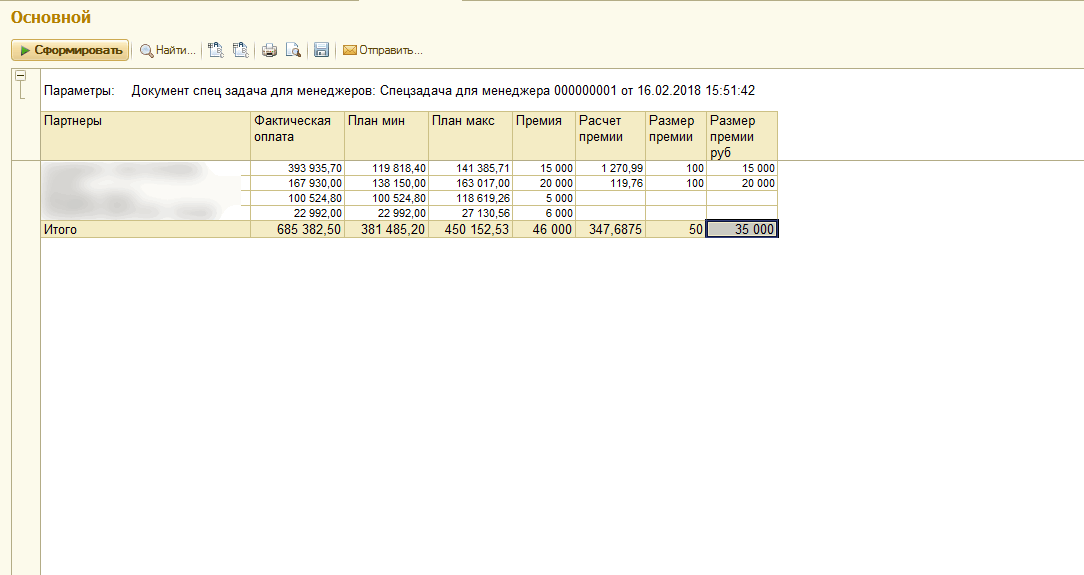Click the Отправить envelope icon
The image size is (1084, 575).
350,50
